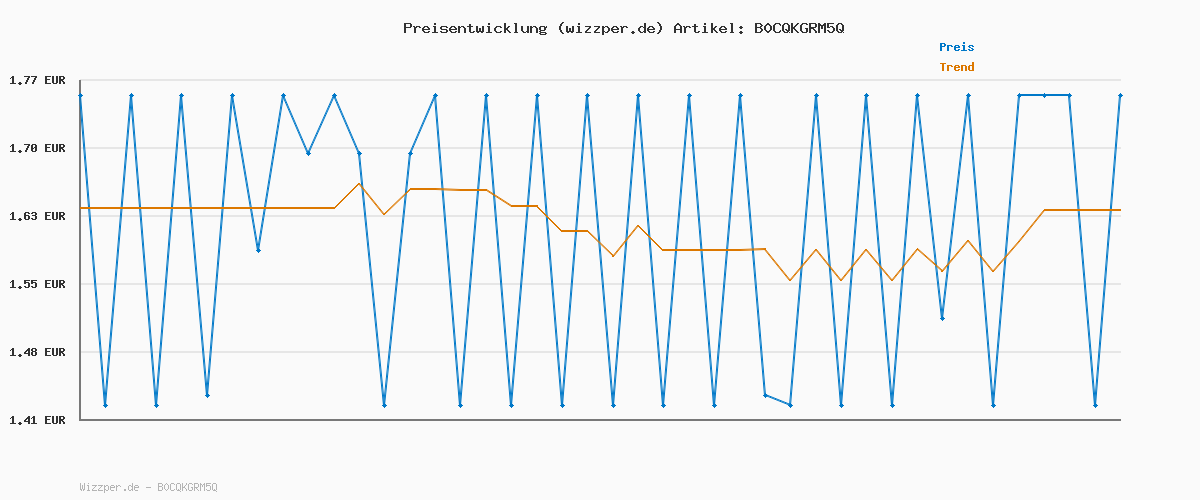Viewport: 1200px width, 500px height.
Task: Click the 1.48 EUR axis label
Action: coord(38,352)
